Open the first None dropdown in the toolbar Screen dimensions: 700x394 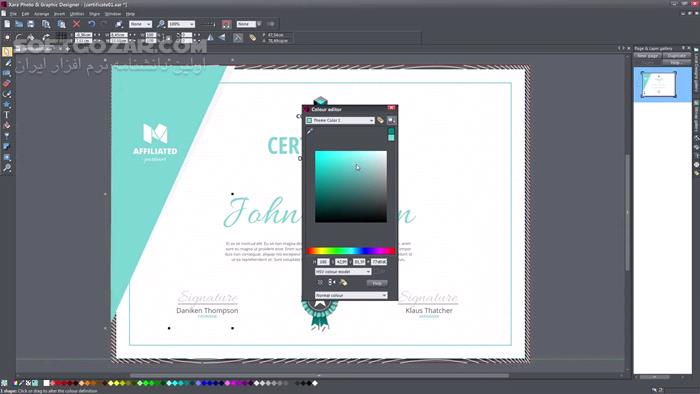coord(140,24)
